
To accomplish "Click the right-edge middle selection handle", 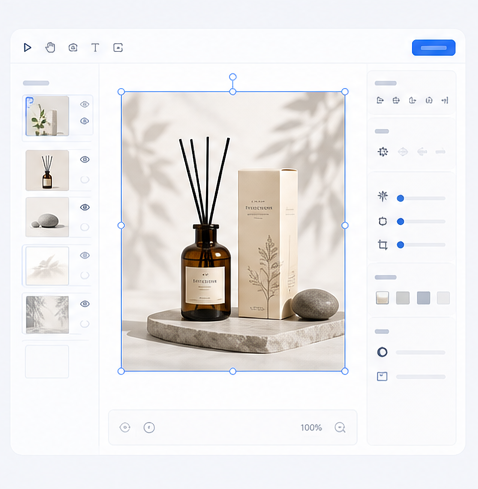I will (345, 226).
